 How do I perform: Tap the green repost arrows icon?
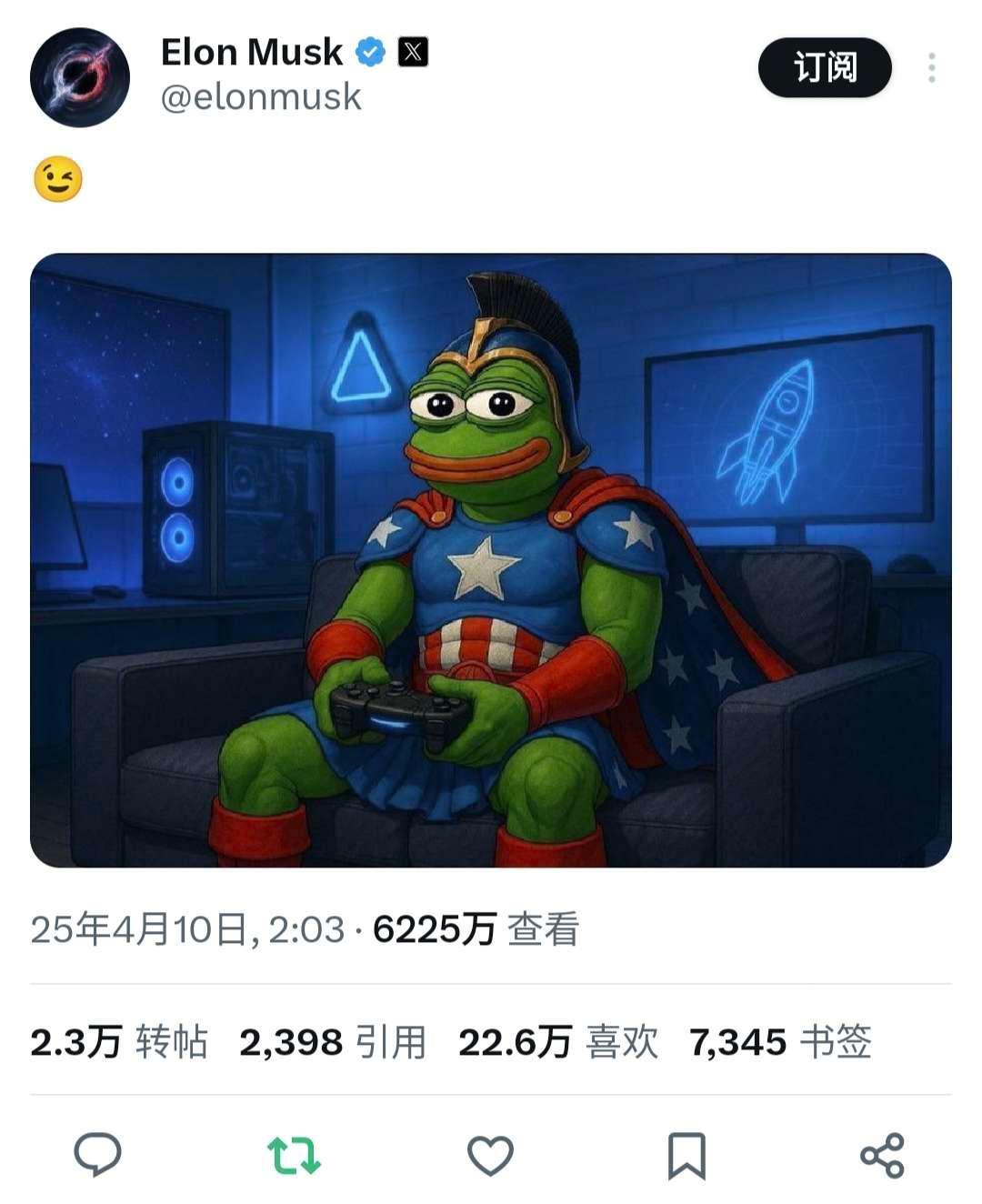pos(294,1155)
